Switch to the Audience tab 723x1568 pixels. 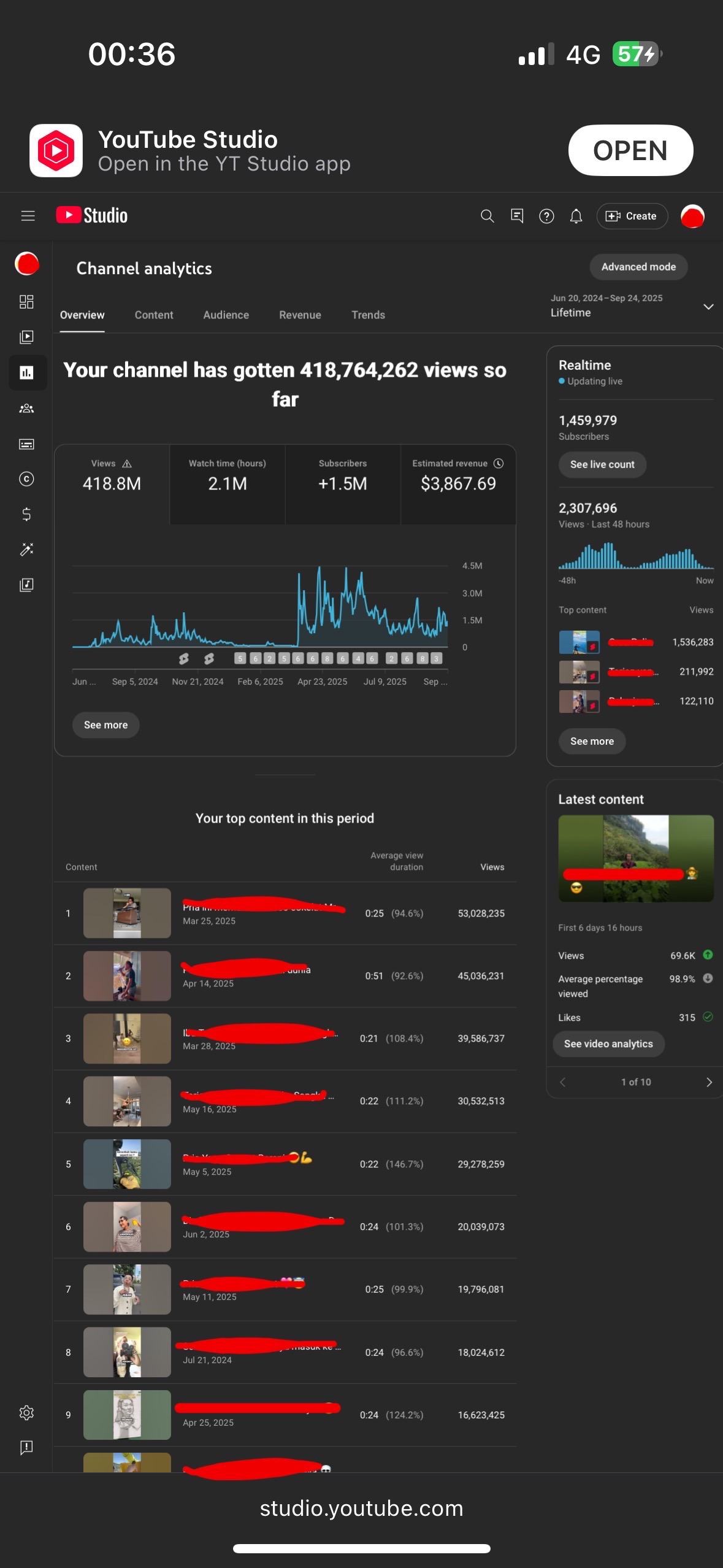[226, 315]
